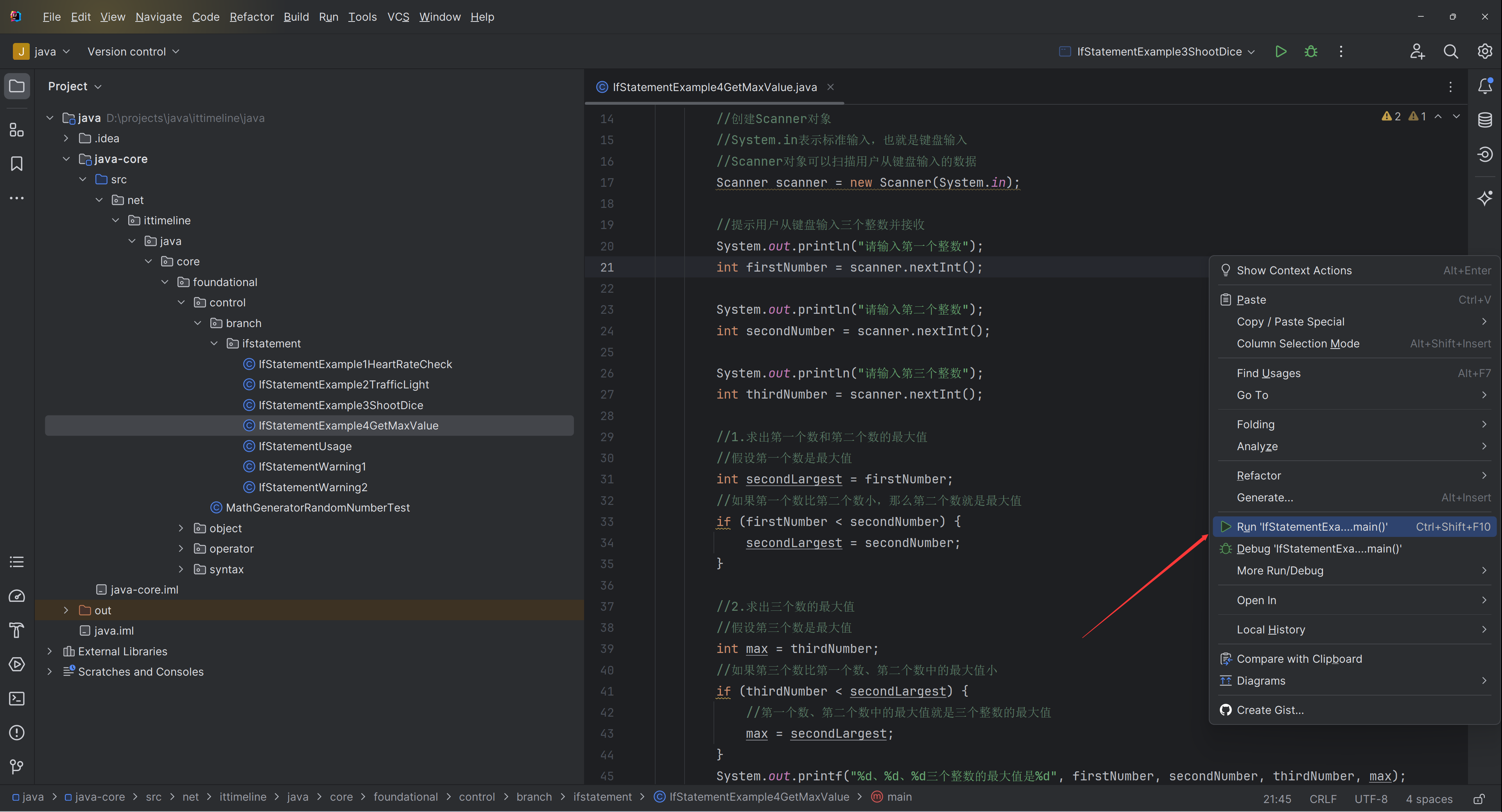This screenshot has height=812, width=1502.
Task: Open run configuration selector IfStatementExample3ShootDice
Action: tap(1157, 51)
